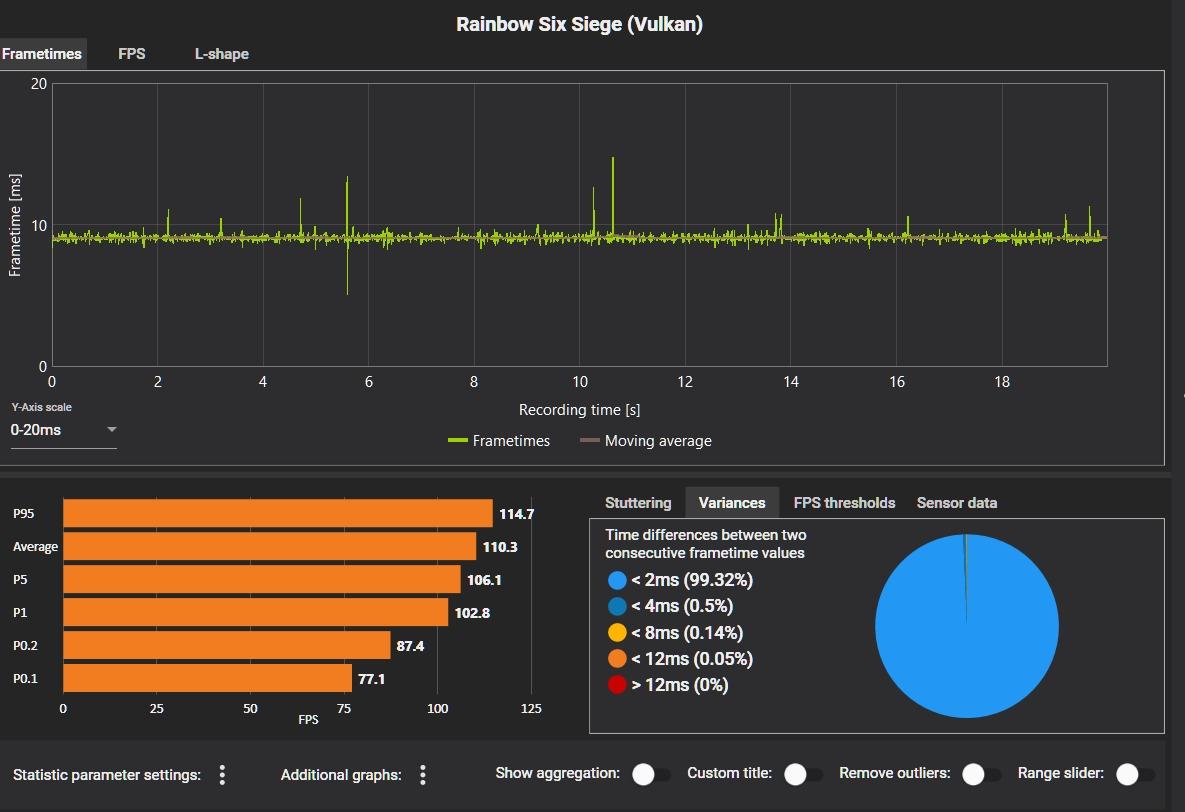Switch to the FPS tab

[x=131, y=54]
